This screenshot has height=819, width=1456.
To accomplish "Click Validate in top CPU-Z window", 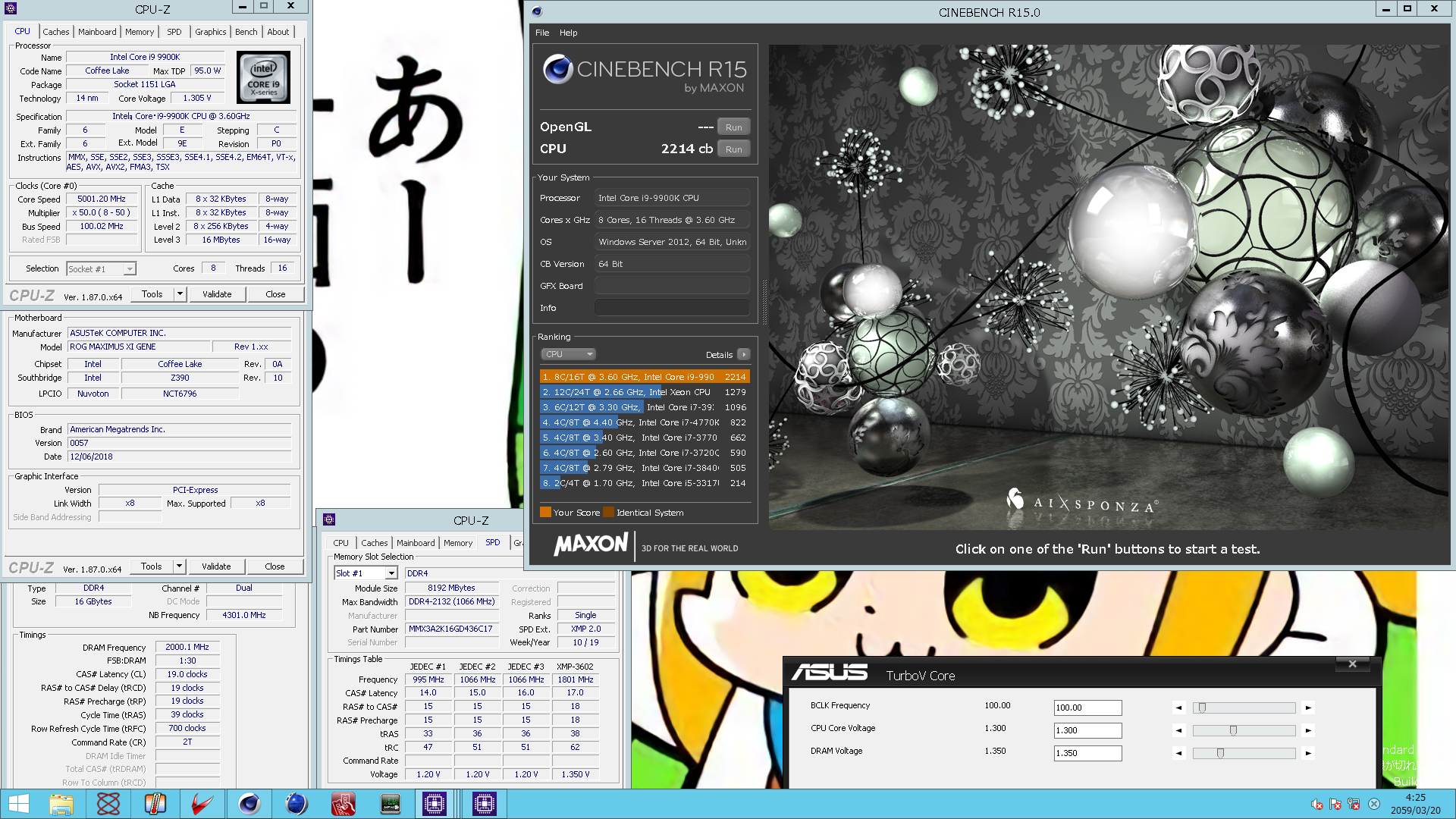I will 217,294.
